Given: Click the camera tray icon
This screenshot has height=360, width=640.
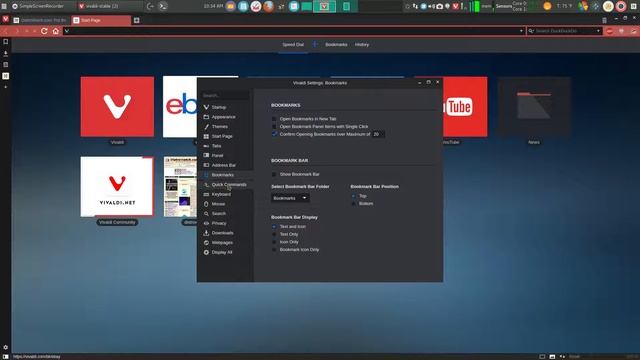Looking at the screenshot, I should (439, 6).
